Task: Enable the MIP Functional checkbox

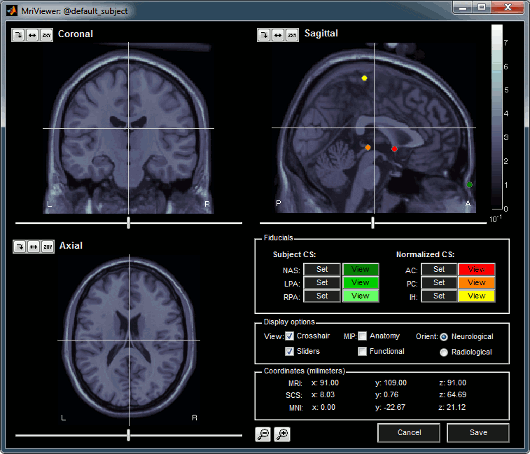Action: (362, 352)
